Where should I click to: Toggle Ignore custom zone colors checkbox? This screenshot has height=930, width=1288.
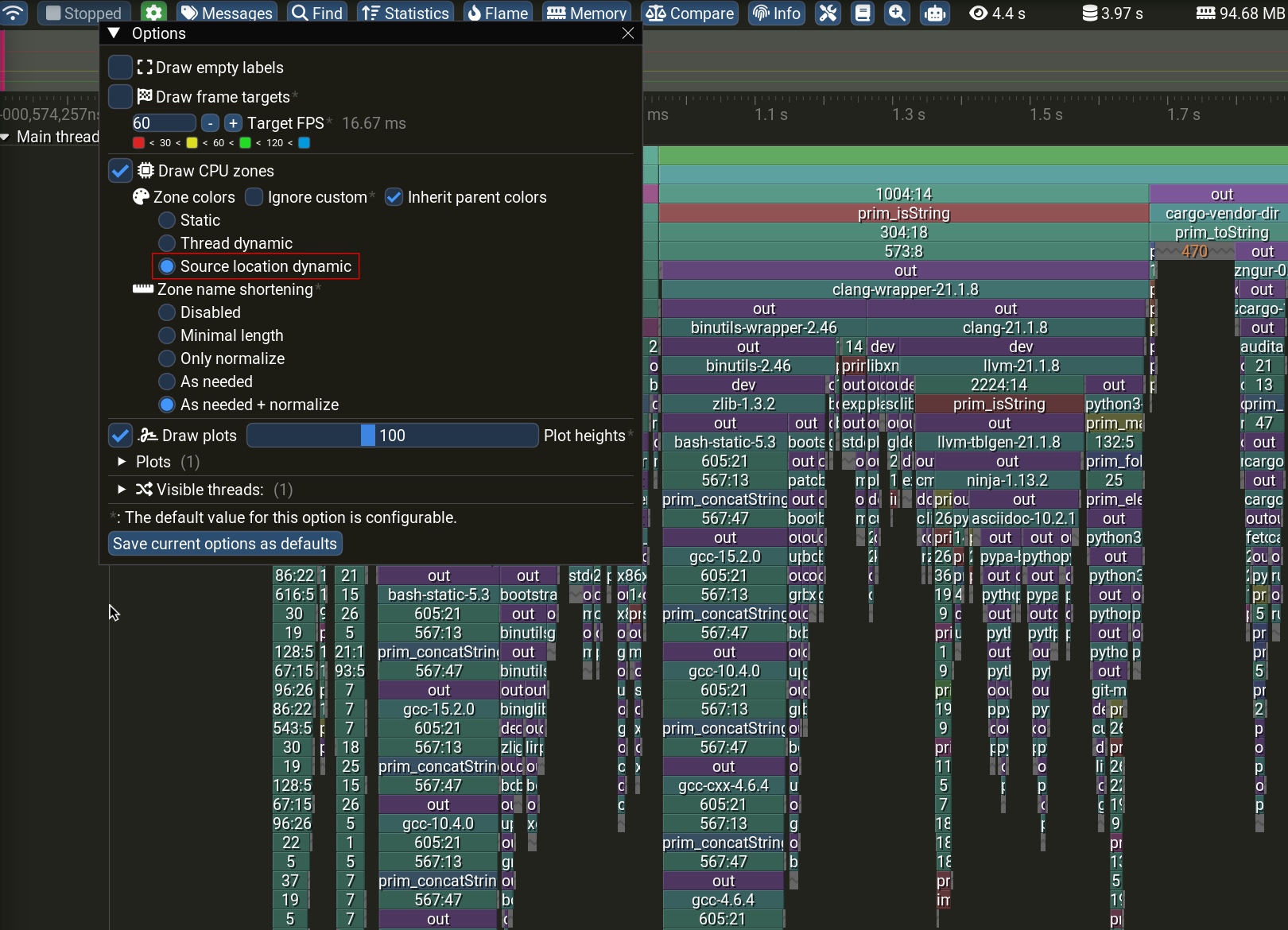254,197
